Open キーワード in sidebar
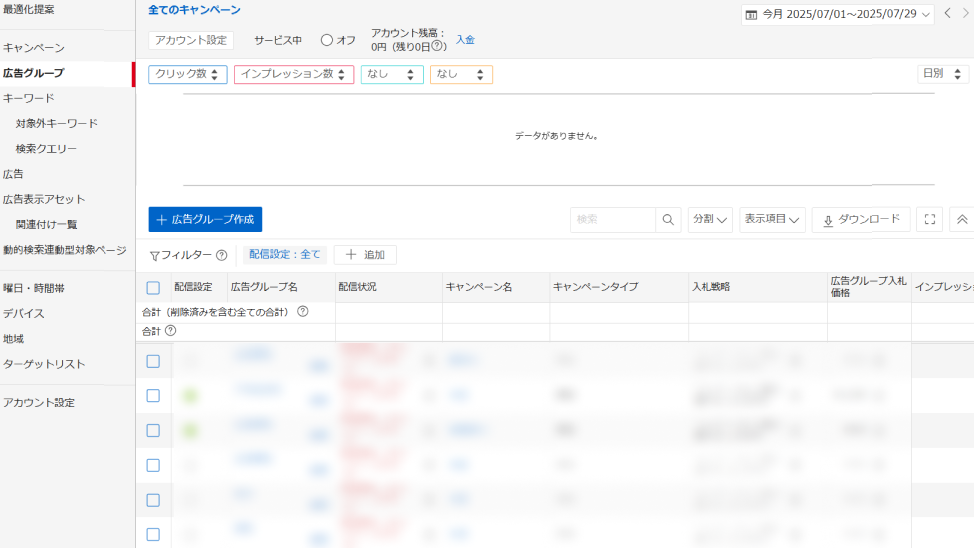The height and width of the screenshot is (548, 974). click(29, 98)
